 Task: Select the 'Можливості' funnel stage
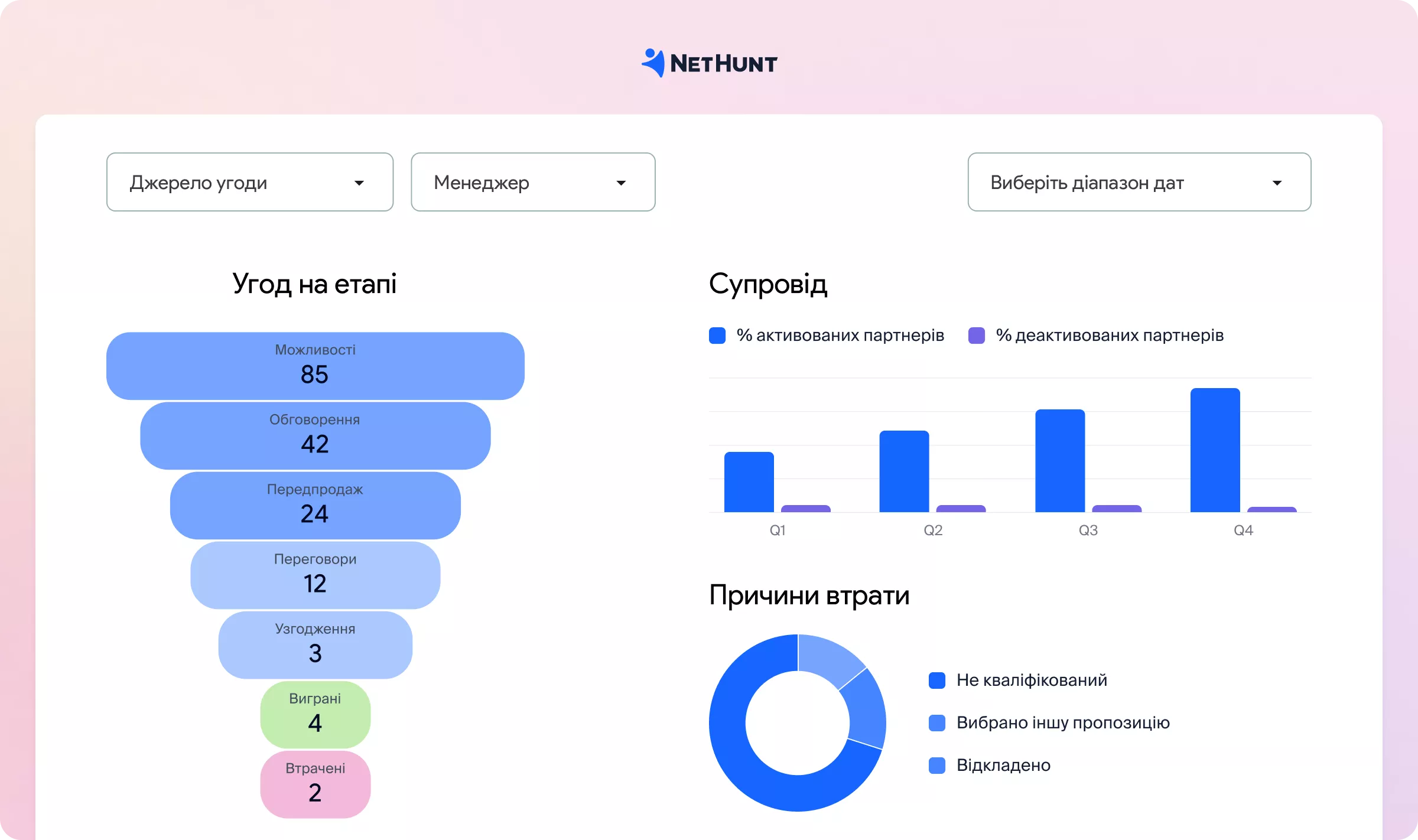[x=315, y=365]
